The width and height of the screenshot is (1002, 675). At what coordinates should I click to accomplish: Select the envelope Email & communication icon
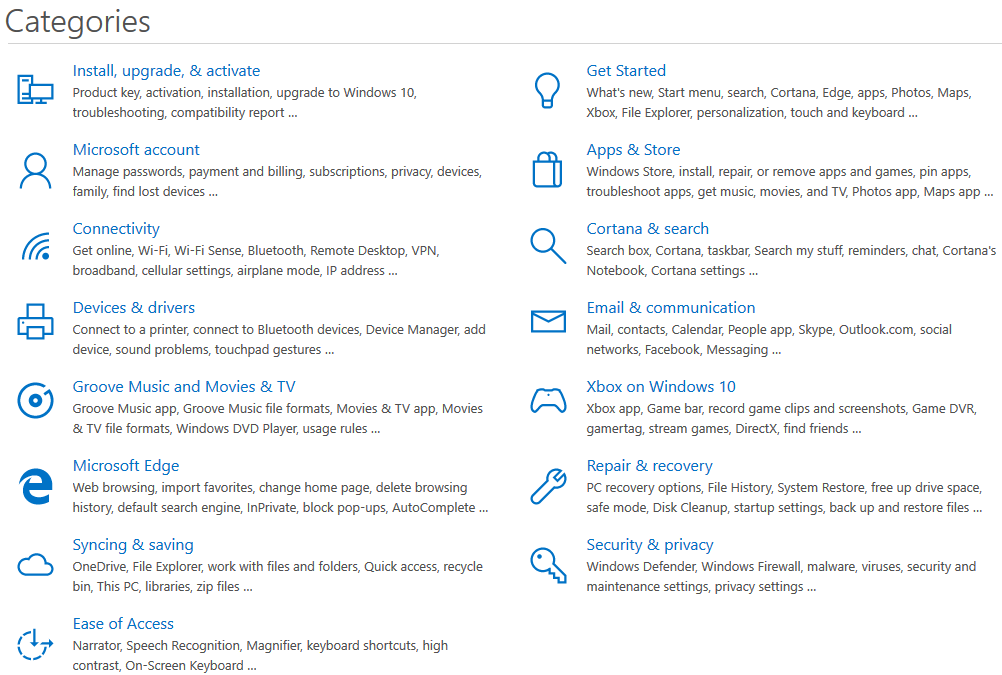[x=548, y=322]
